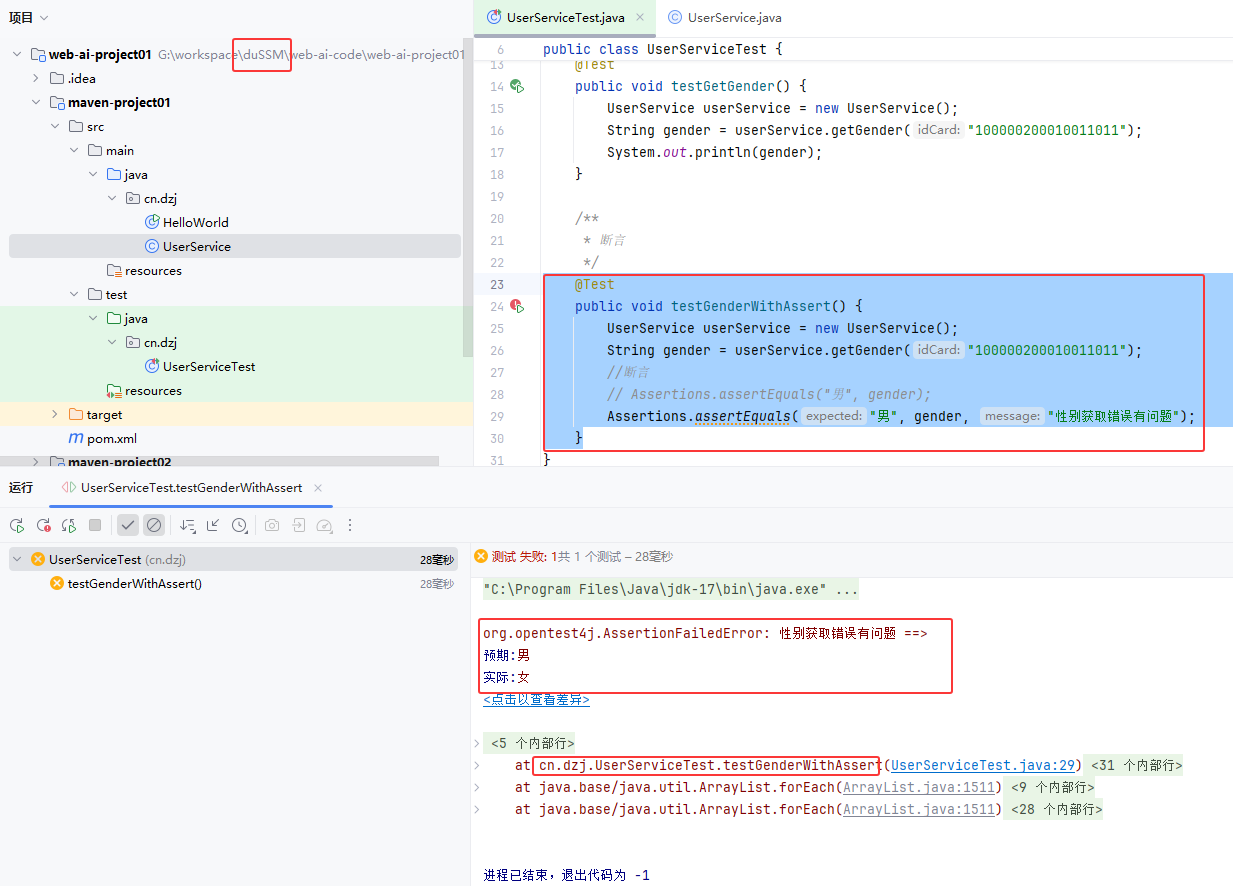
Task: Click the failed run gutter icon on line 24
Action: tap(517, 307)
